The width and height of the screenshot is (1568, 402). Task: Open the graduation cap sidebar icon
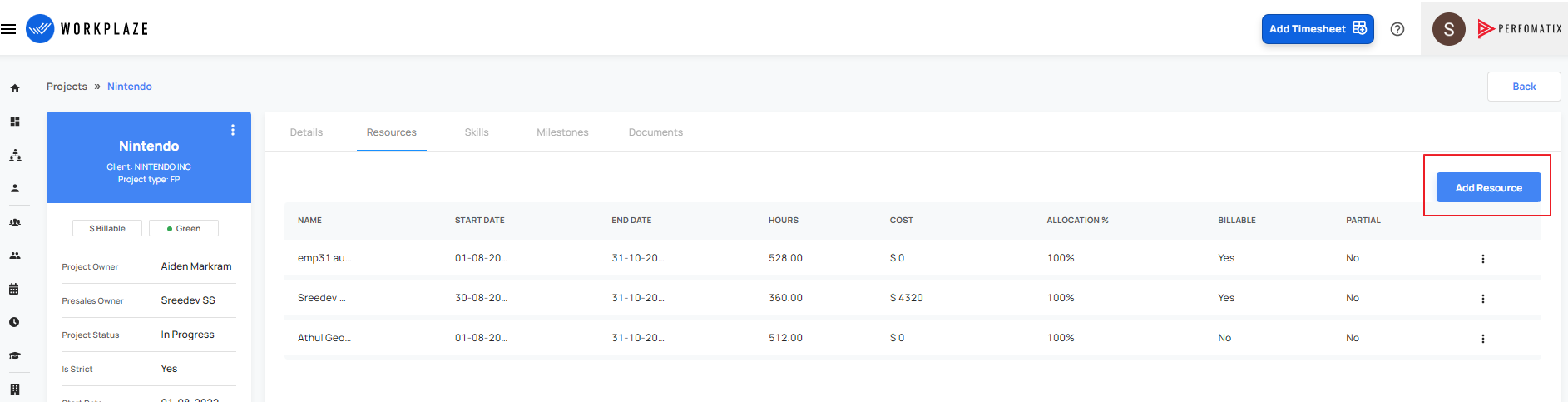tap(15, 355)
